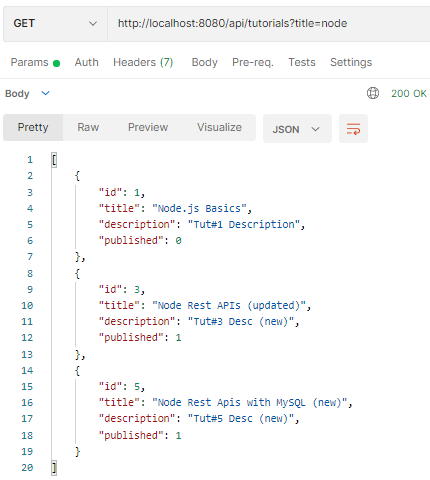Click the "id": 3 line
This screenshot has width=430, height=480.
(x=122, y=289)
